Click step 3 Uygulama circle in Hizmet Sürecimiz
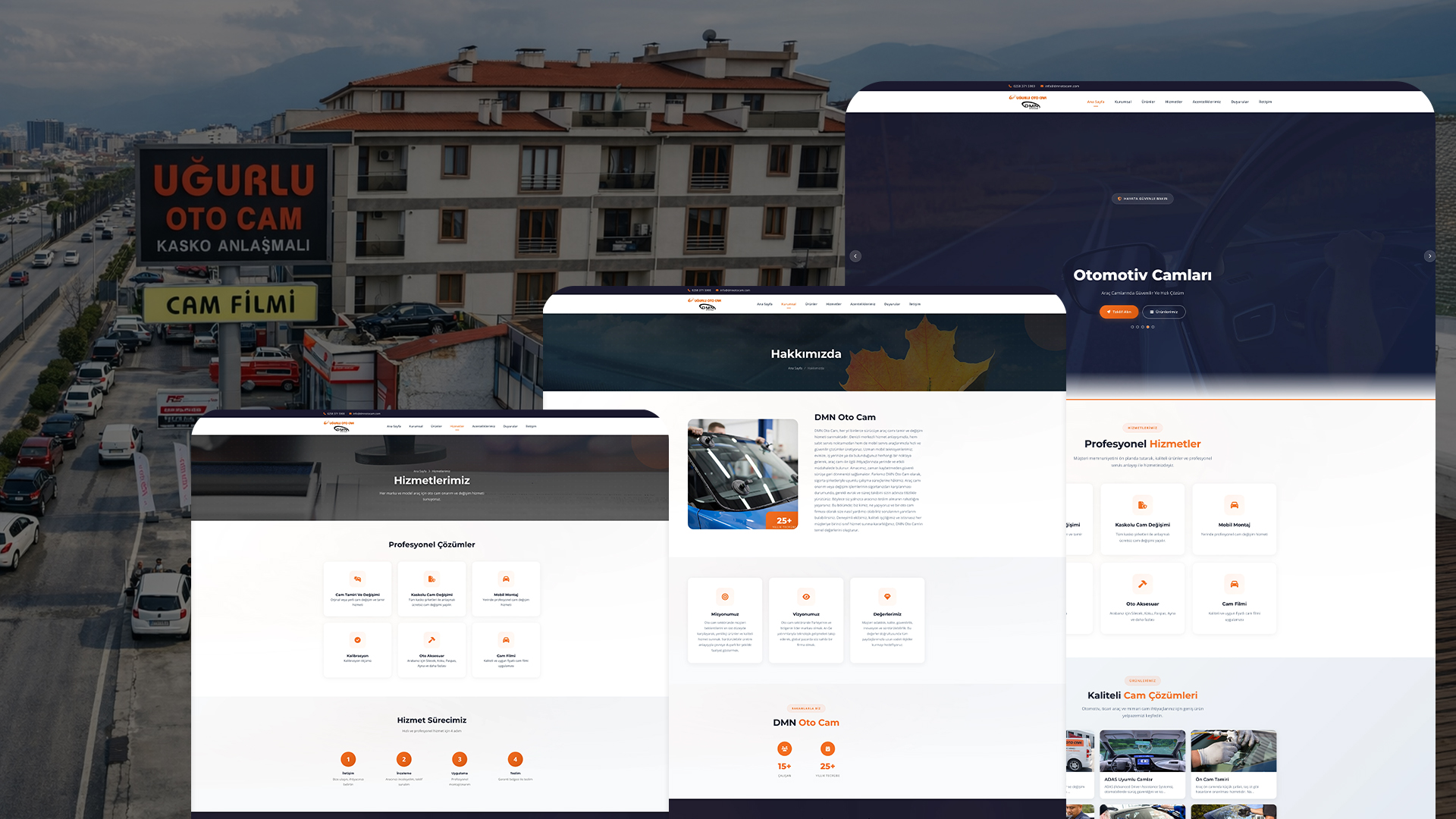This screenshot has width=1456, height=819. click(x=460, y=759)
